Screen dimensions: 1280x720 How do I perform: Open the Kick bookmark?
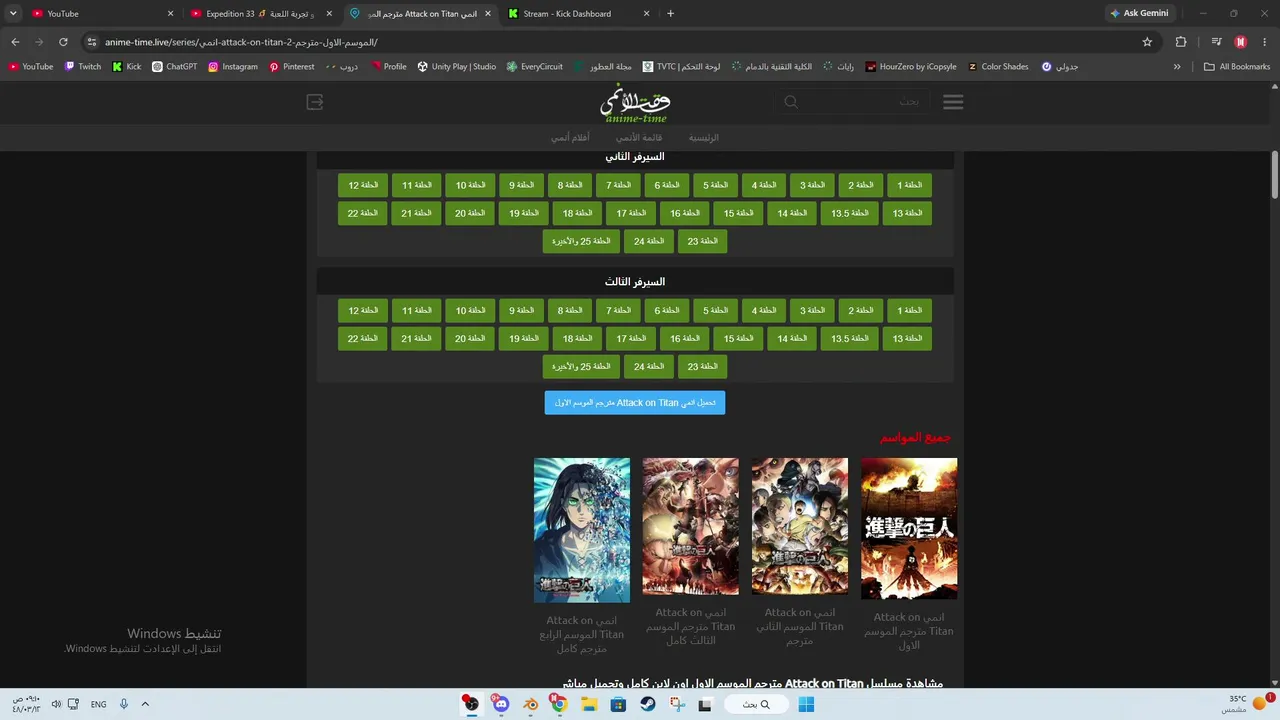click(127, 67)
